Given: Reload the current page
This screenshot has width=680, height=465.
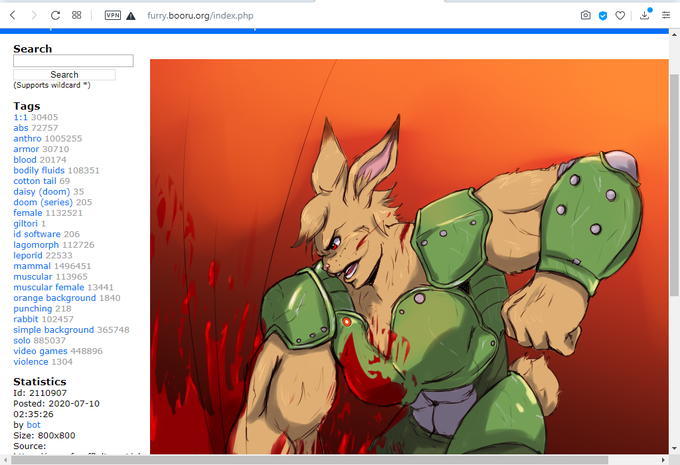Looking at the screenshot, I should (x=55, y=15).
